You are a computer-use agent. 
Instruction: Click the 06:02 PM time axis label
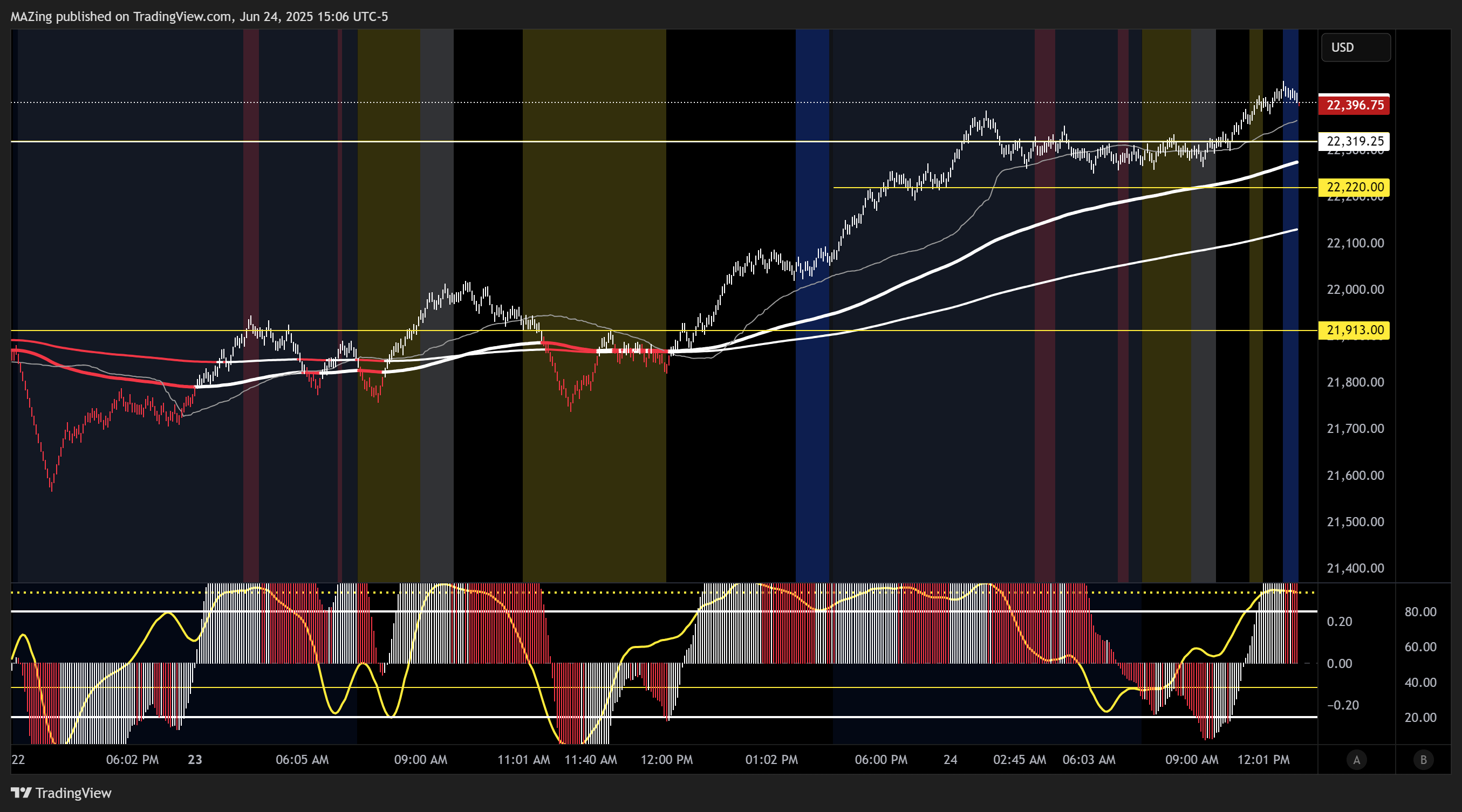(132, 759)
